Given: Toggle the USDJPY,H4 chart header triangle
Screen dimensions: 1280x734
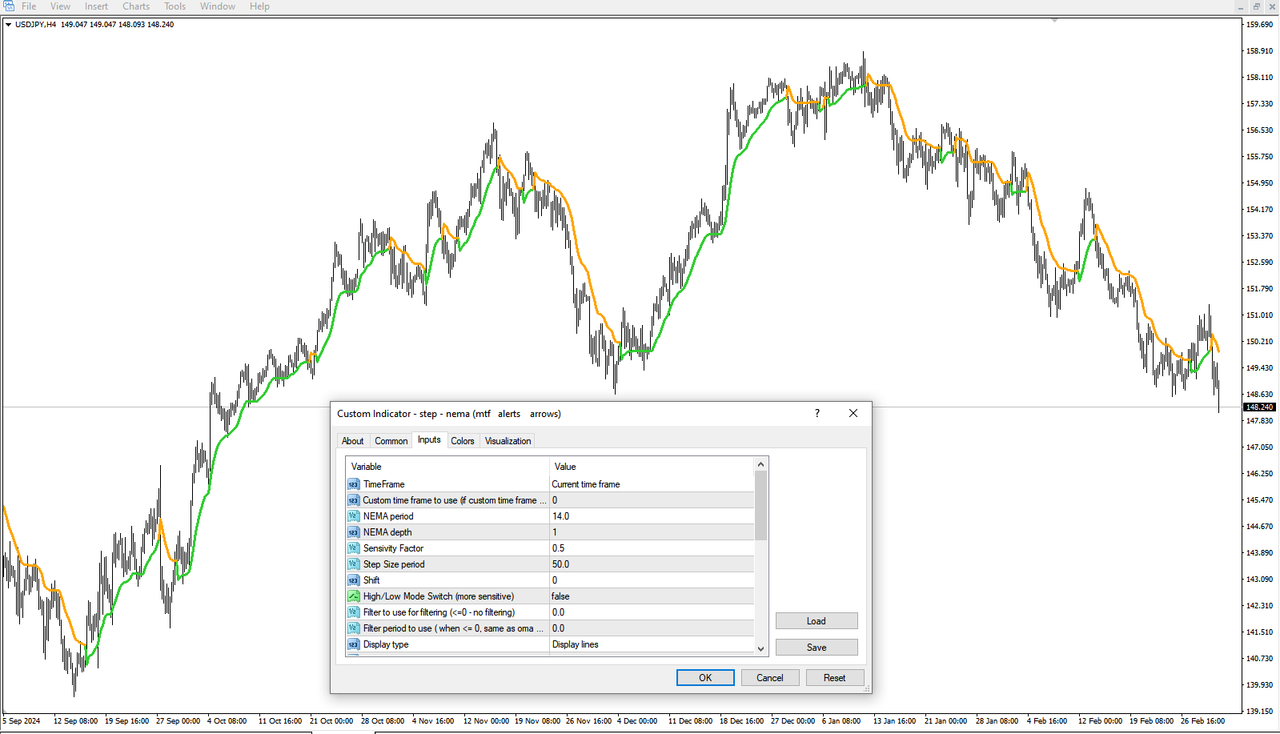Looking at the screenshot, I should tap(9, 24).
